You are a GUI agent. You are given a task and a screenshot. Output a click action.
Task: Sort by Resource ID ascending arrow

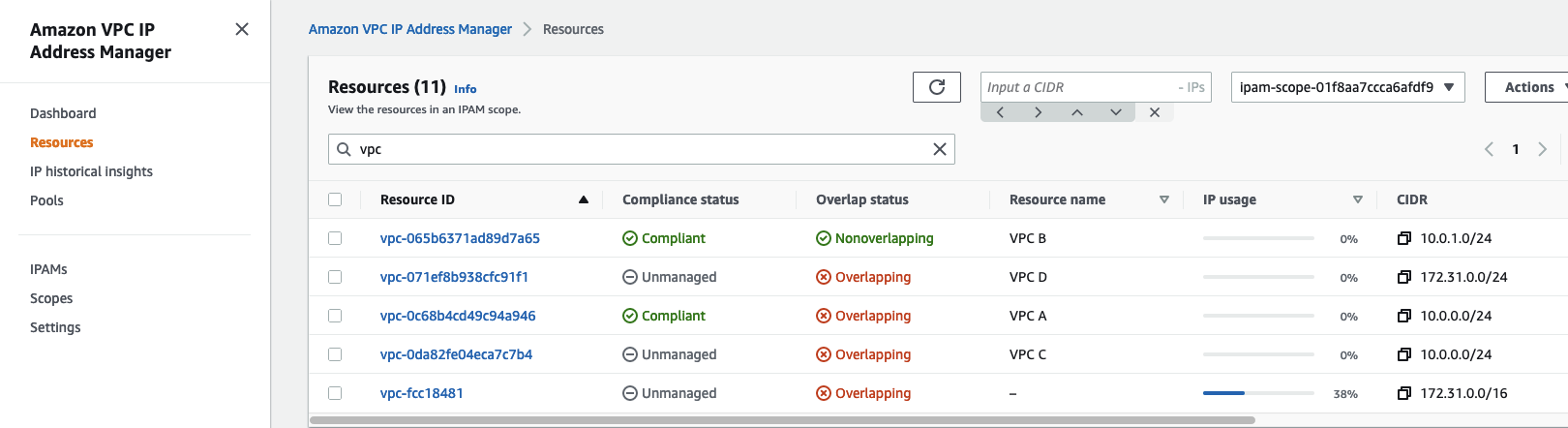click(584, 199)
